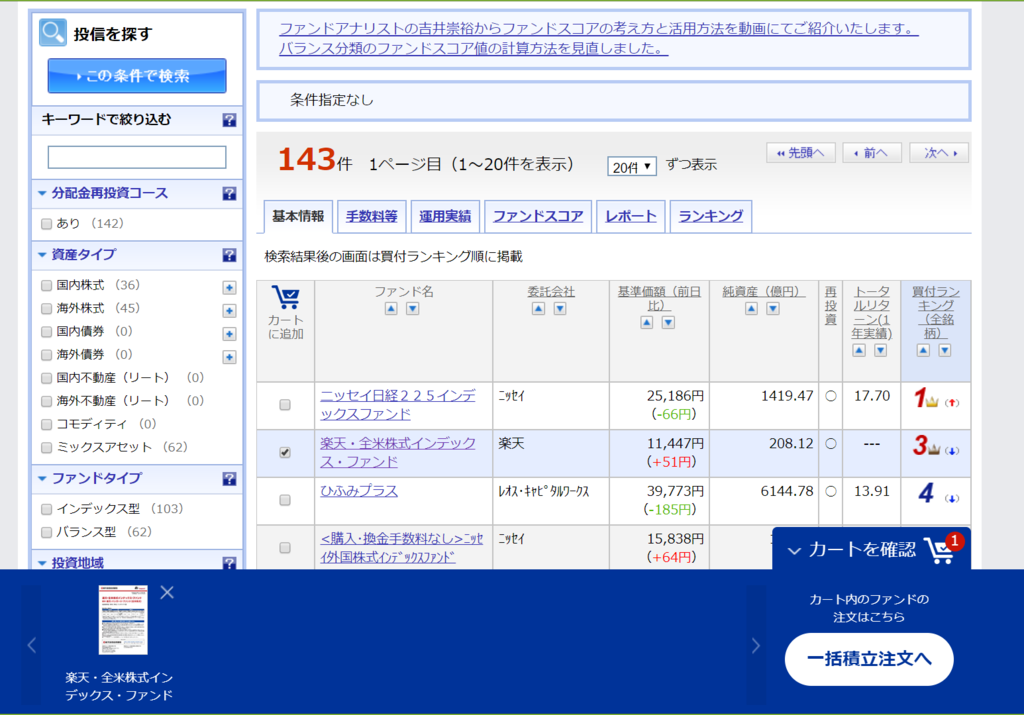Screen dimensions: 1024x715
Task: Open バランス分類のファンドスコア値 announcement link
Action: pos(473,48)
